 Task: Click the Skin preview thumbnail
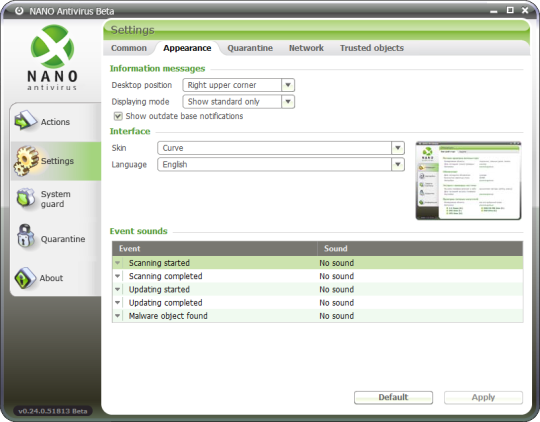pos(468,181)
